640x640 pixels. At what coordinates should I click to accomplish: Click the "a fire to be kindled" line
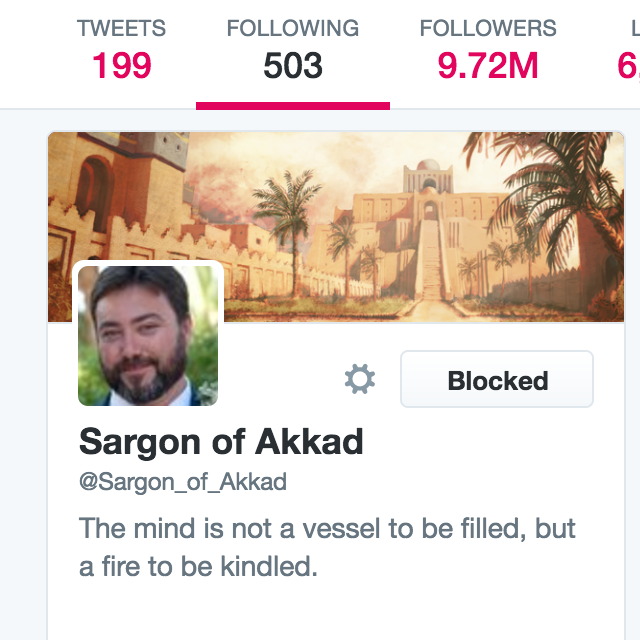198,567
